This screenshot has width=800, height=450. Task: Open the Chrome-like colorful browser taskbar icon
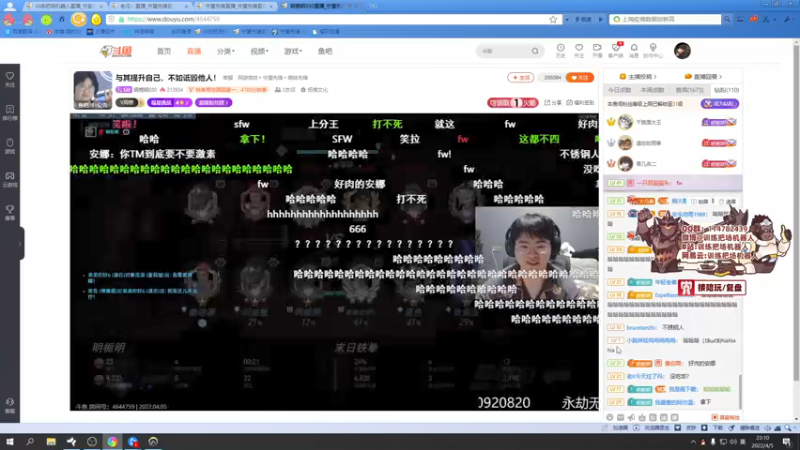[112, 441]
